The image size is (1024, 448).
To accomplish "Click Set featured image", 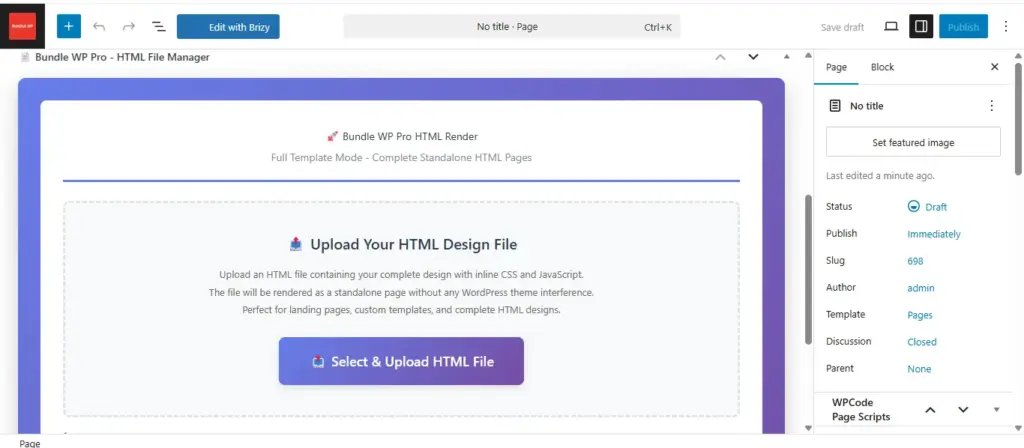I will (x=913, y=142).
